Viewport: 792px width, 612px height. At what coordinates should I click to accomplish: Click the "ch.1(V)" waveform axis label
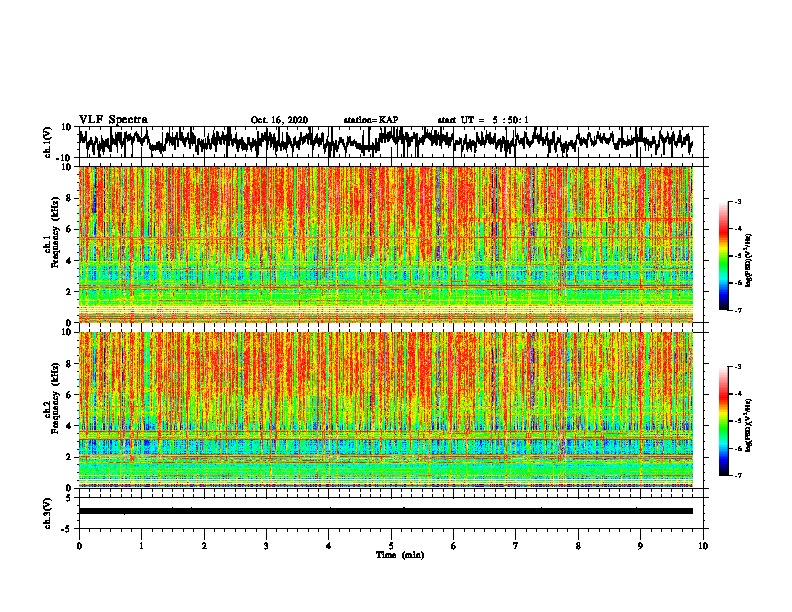tap(47, 142)
